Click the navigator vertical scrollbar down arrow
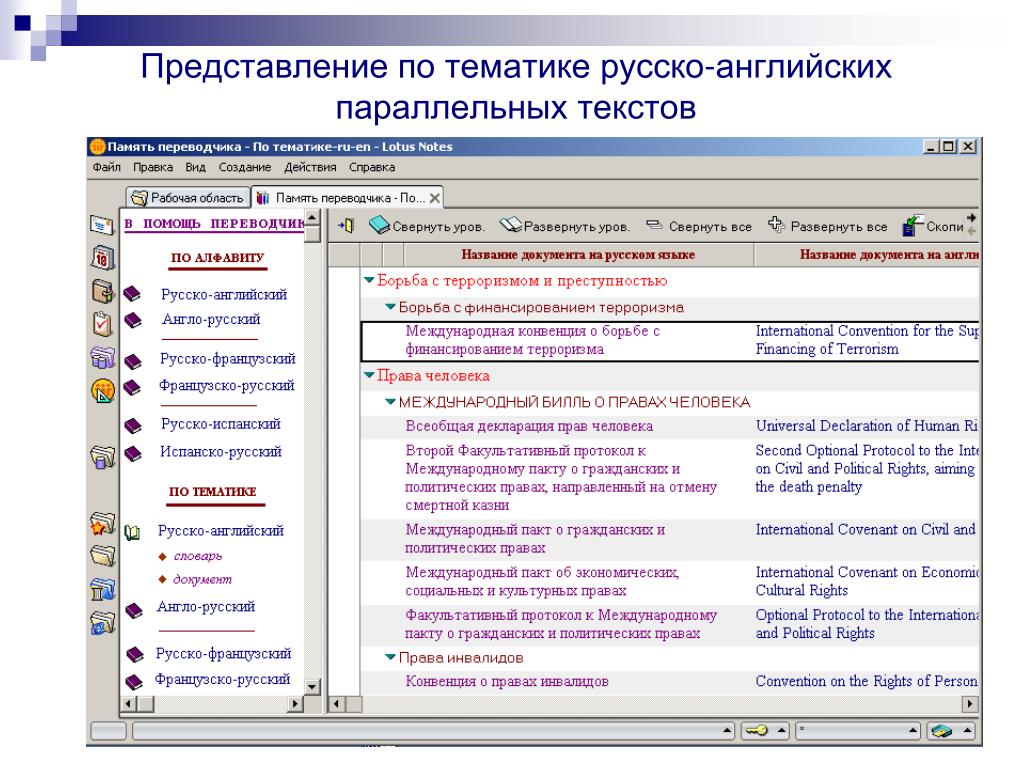This screenshot has width=1024, height=768. 312,687
